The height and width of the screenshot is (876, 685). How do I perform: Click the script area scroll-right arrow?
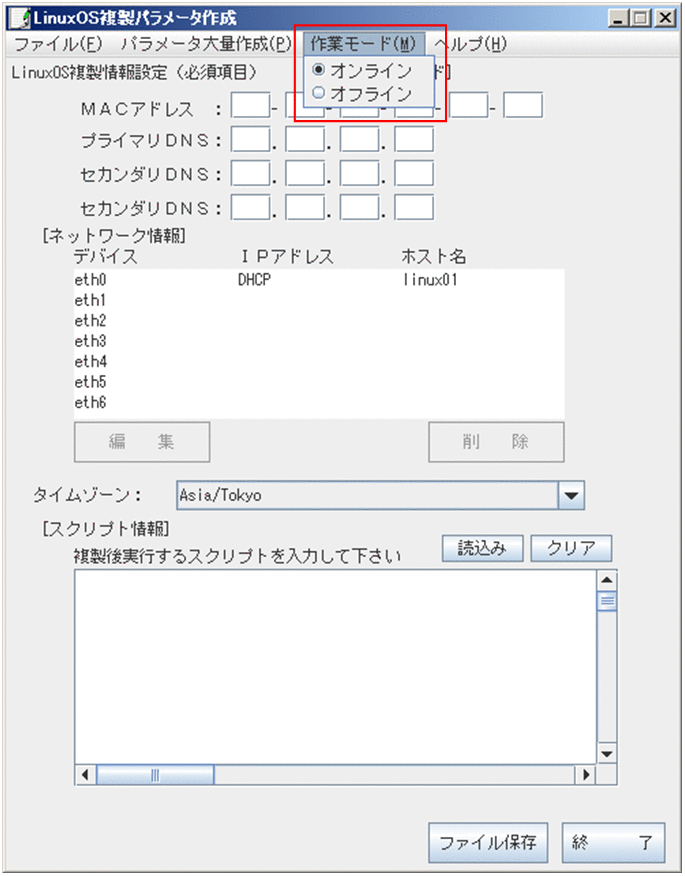click(x=586, y=775)
